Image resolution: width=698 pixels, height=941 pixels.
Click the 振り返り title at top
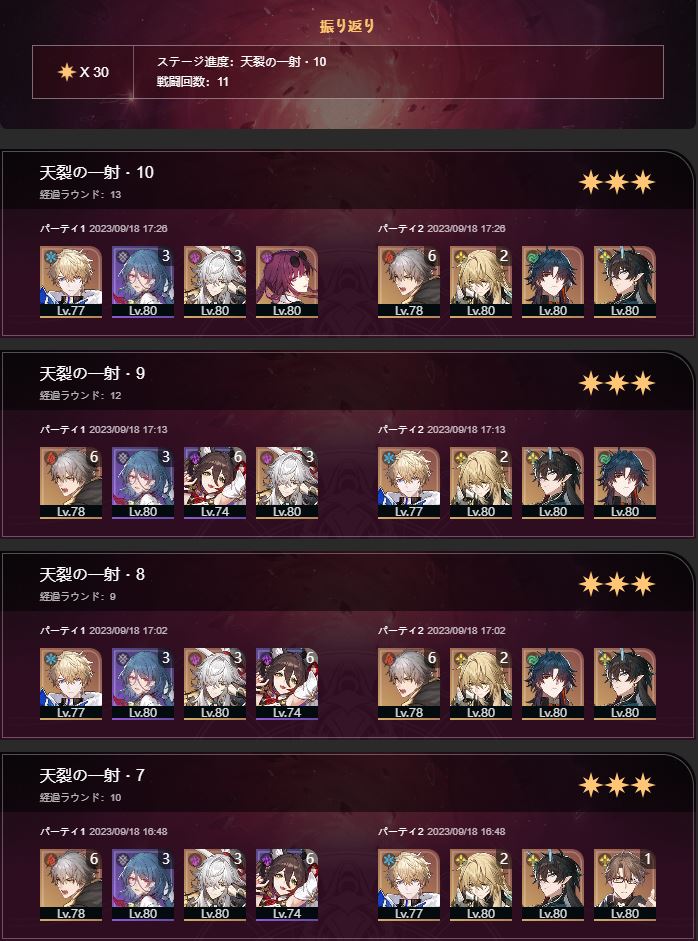click(x=347, y=26)
